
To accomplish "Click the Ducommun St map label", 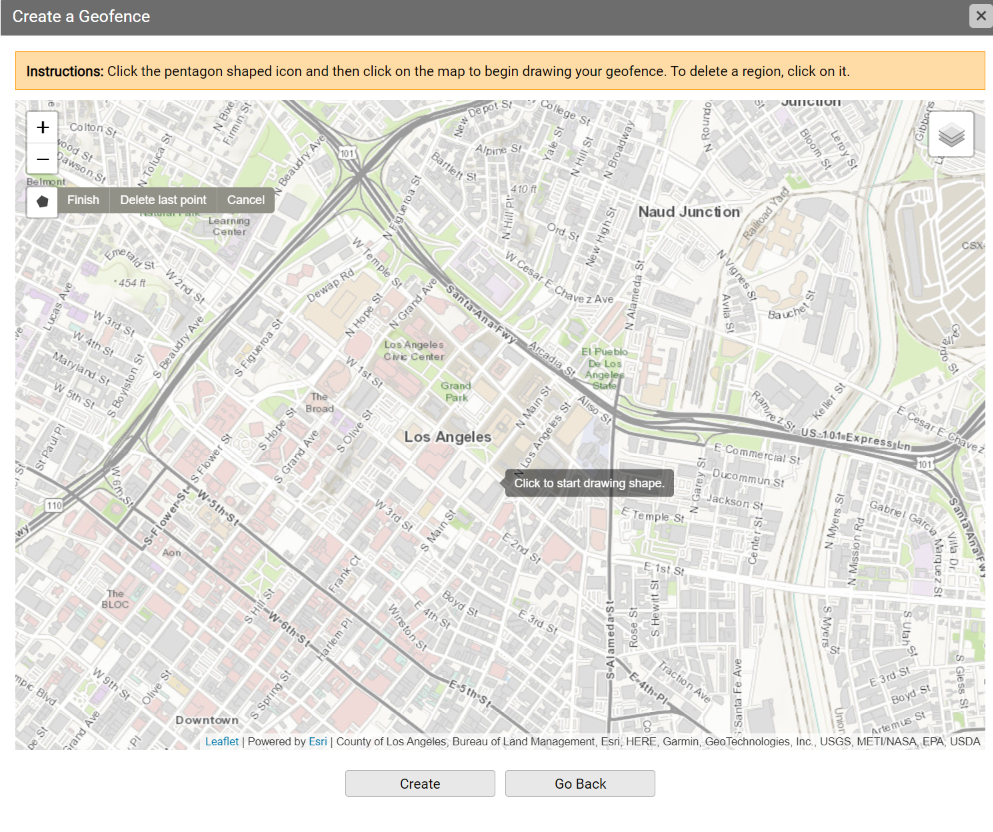I will pos(749,477).
